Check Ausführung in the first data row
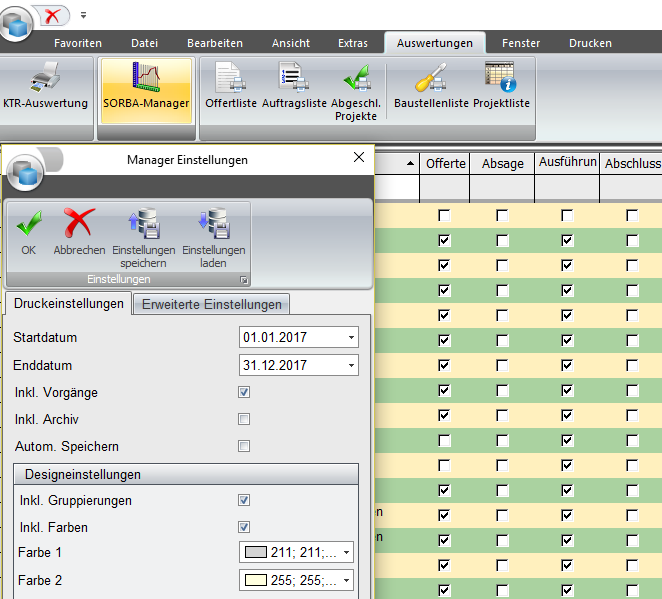This screenshot has width=662, height=599. [567, 216]
